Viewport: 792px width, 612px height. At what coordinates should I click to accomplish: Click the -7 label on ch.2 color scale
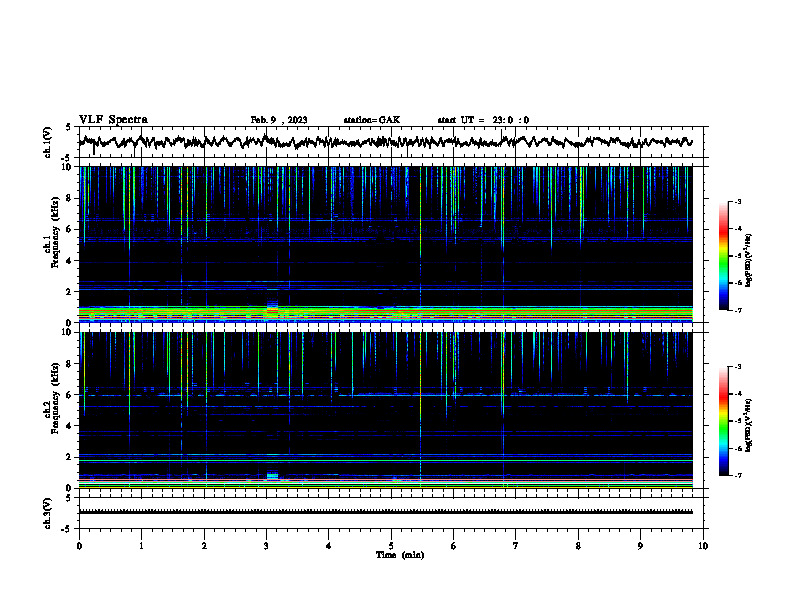pyautogui.click(x=738, y=475)
